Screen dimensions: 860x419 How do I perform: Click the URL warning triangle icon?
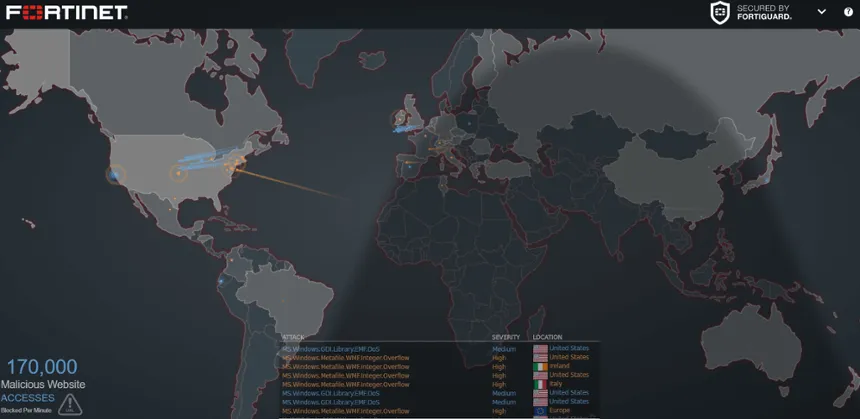point(70,404)
